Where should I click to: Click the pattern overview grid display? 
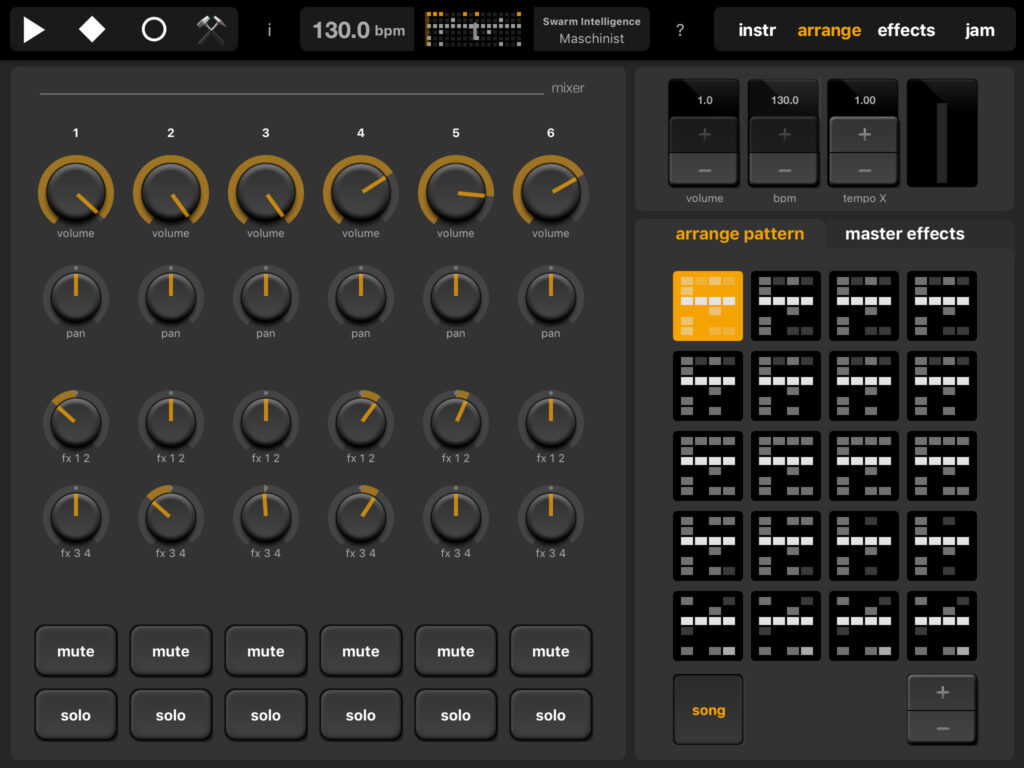[x=473, y=30]
